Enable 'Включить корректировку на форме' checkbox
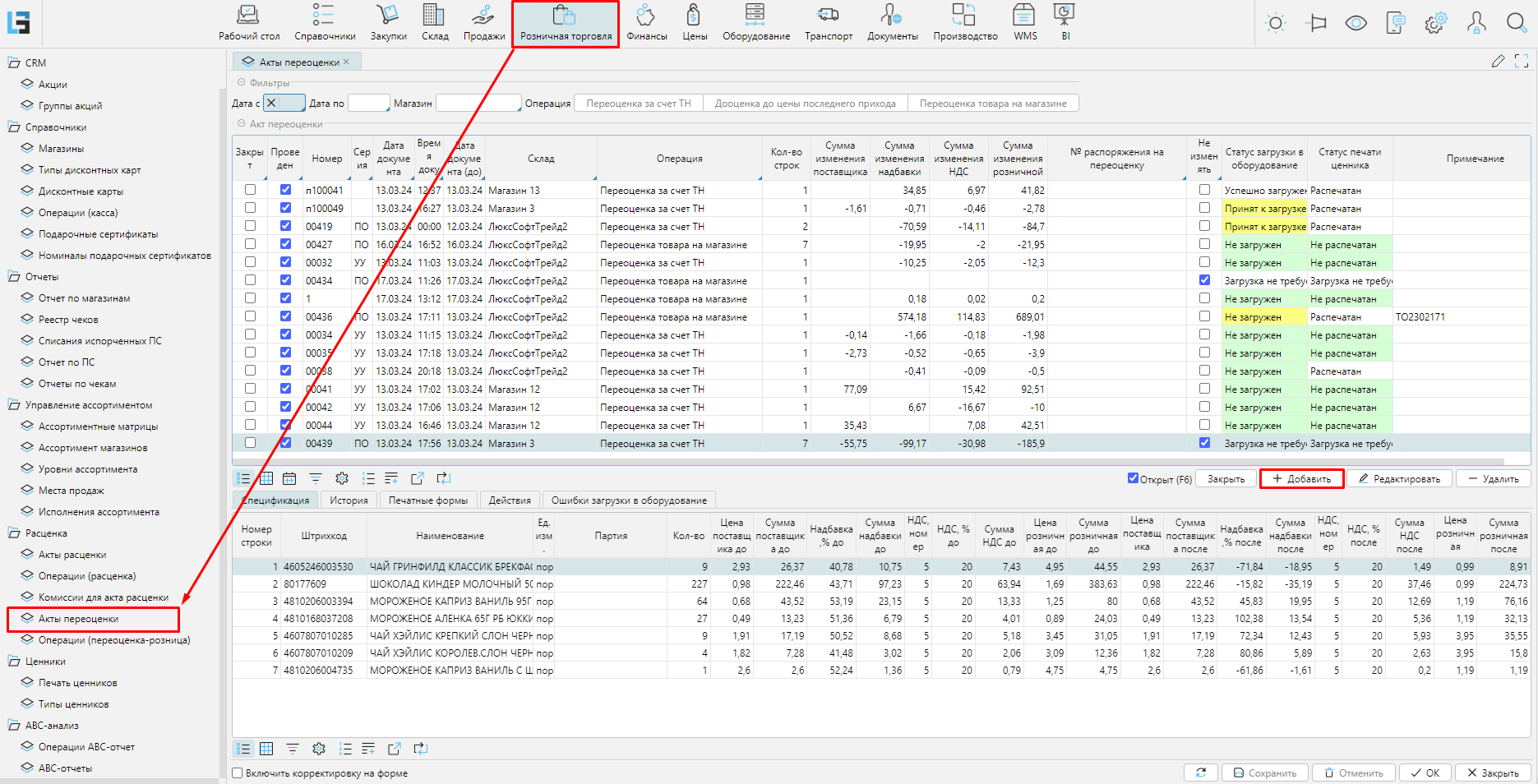1538x784 pixels. point(238,773)
